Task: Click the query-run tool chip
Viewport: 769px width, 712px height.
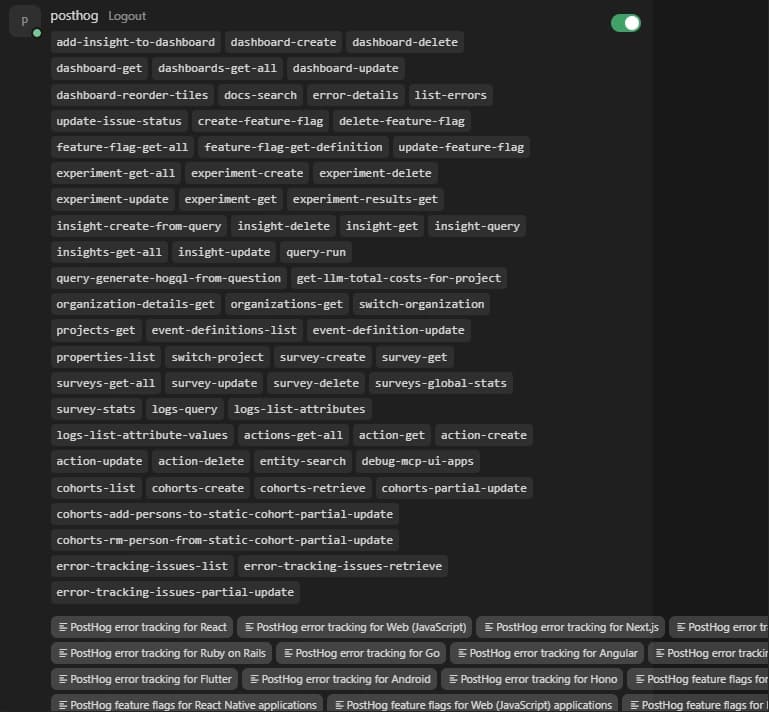Action: tap(316, 252)
